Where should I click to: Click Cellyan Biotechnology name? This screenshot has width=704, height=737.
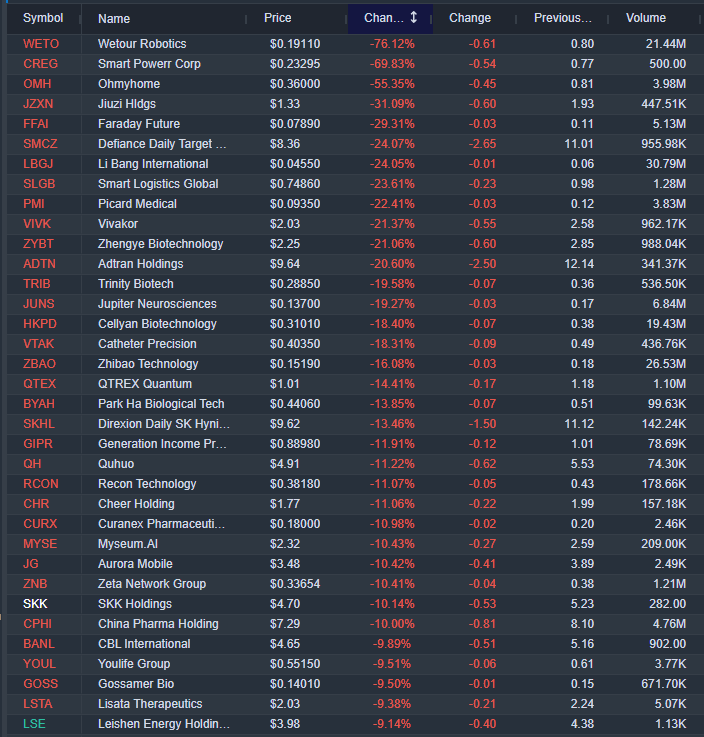157,324
